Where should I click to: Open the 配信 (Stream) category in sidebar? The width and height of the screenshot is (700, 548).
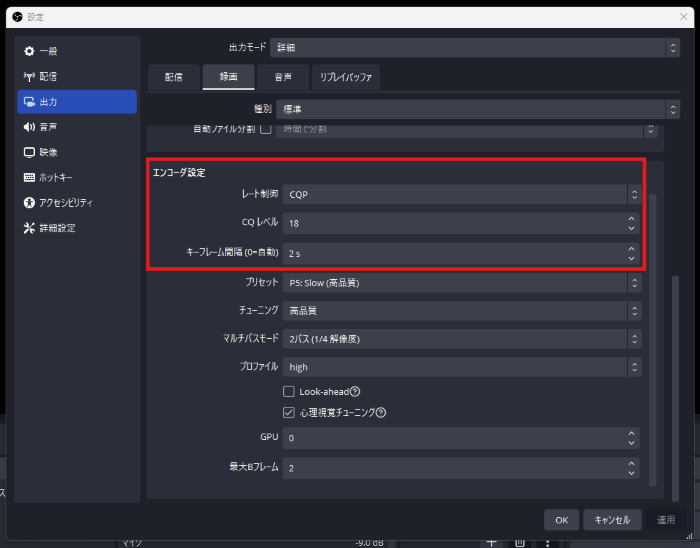[77, 76]
